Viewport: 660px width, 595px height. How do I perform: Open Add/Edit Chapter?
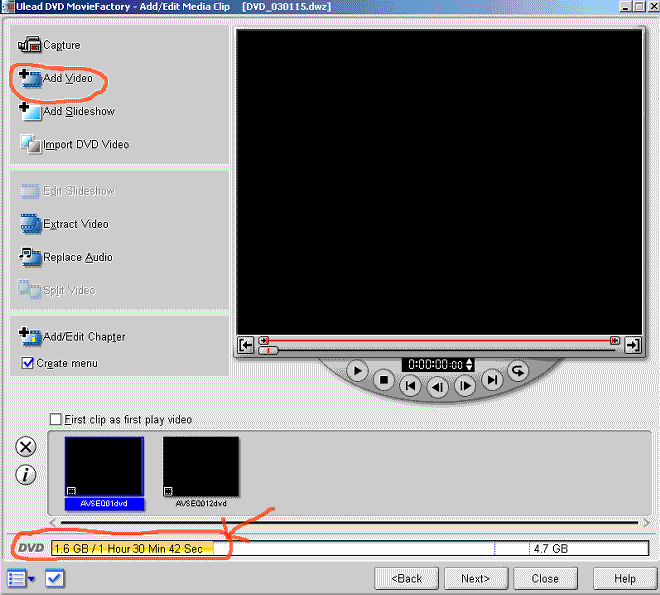72,337
